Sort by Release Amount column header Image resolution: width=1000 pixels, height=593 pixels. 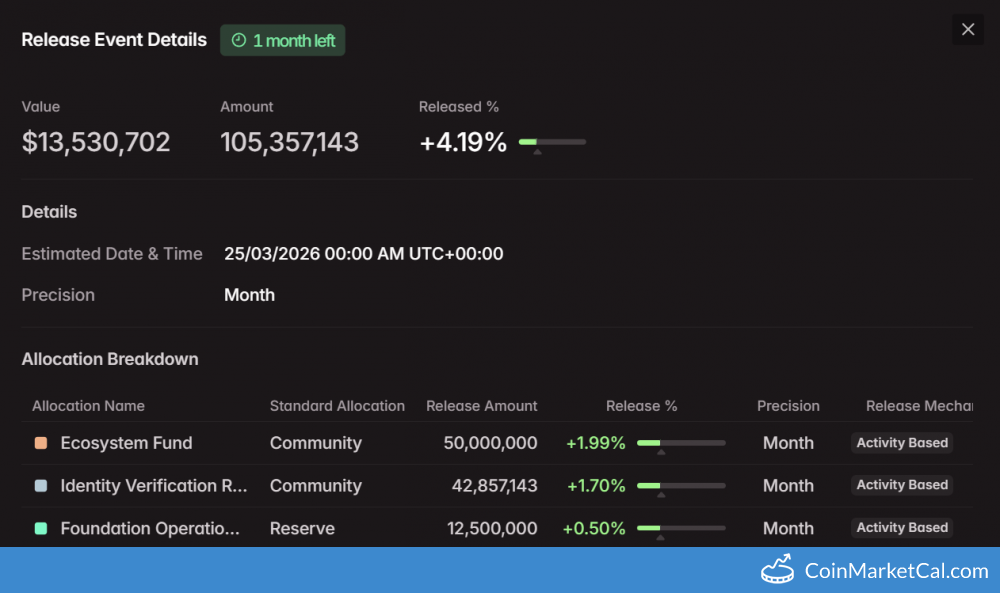click(481, 406)
